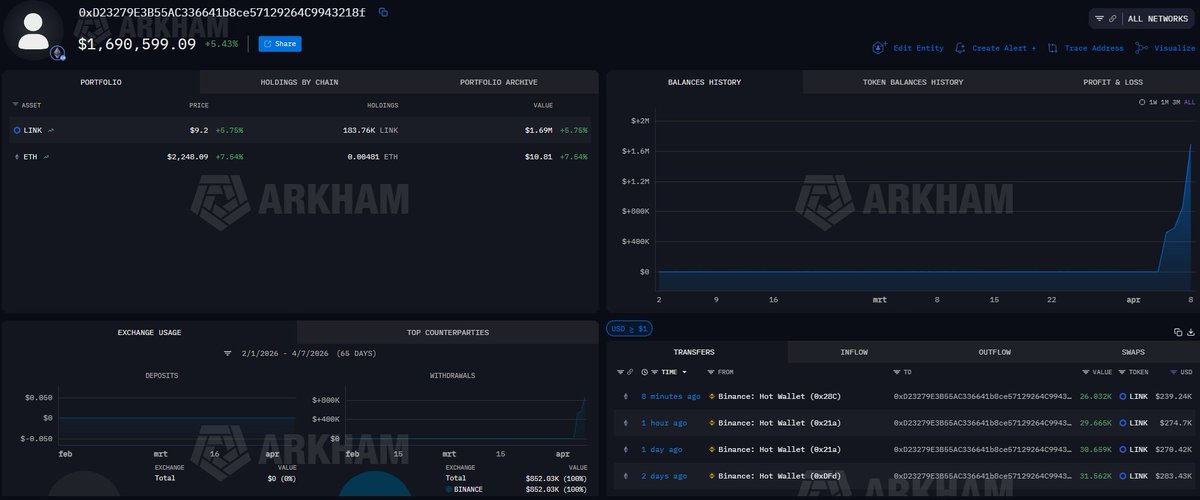This screenshot has width=1200, height=500.
Task: Click the ETH price trend icon
Action: (46, 156)
